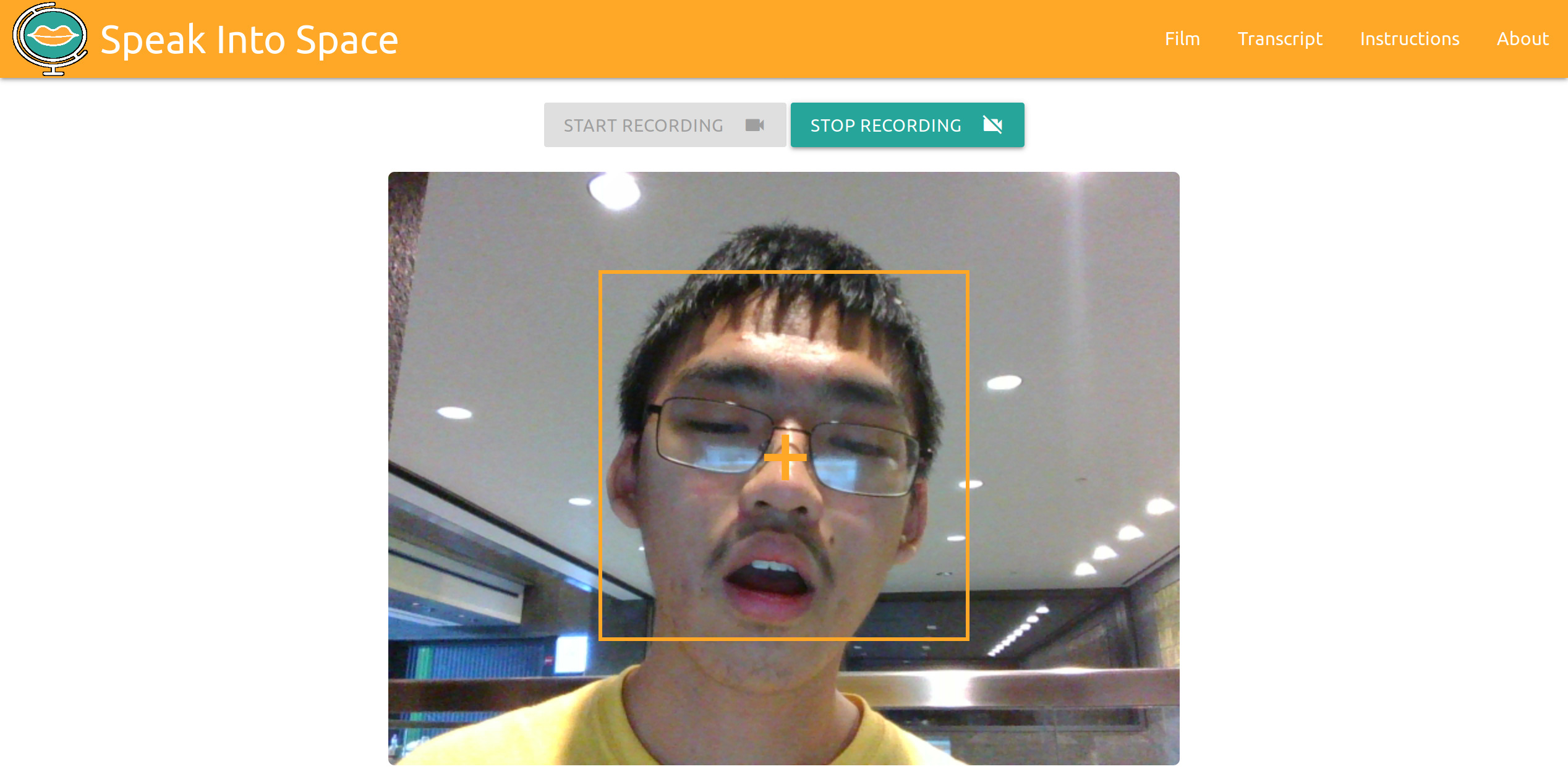Click the left edge of the orange tracking box
Image resolution: width=1568 pixels, height=769 pixels.
pyautogui.click(x=600, y=456)
